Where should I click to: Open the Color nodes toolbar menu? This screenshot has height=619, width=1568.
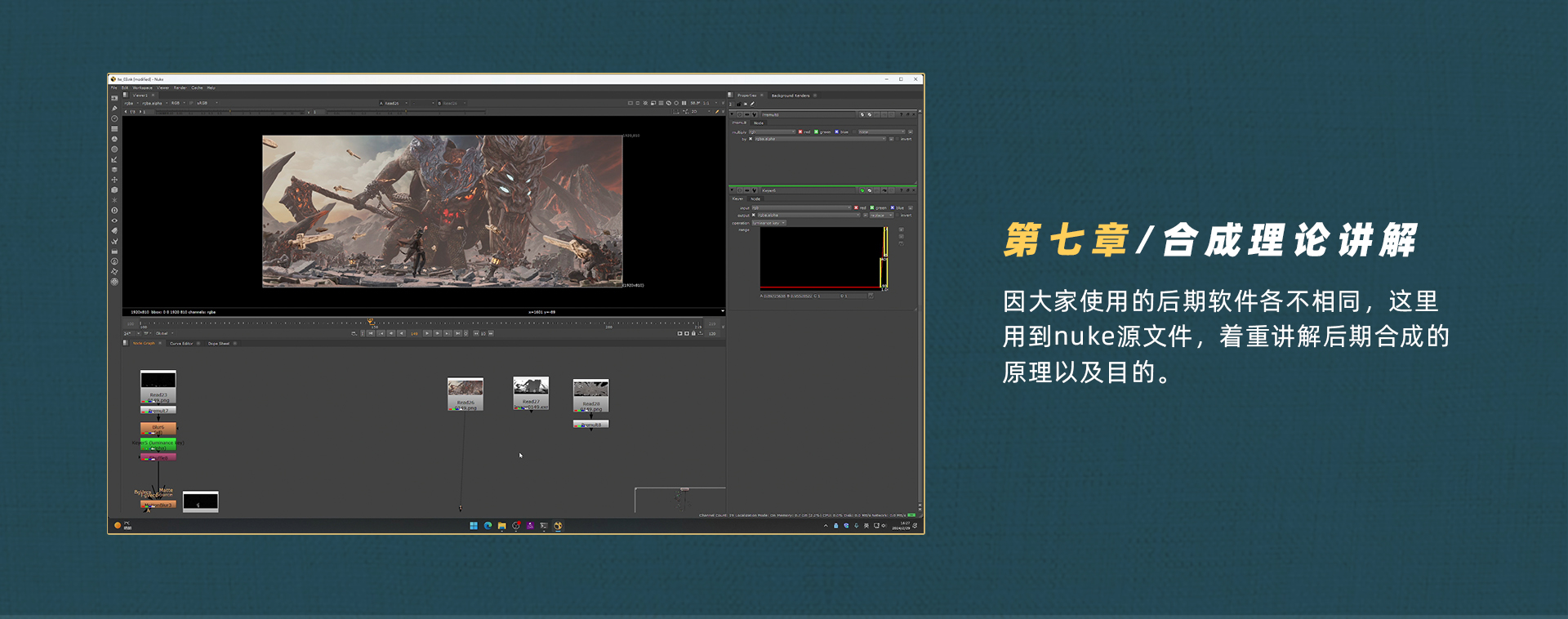point(114,139)
